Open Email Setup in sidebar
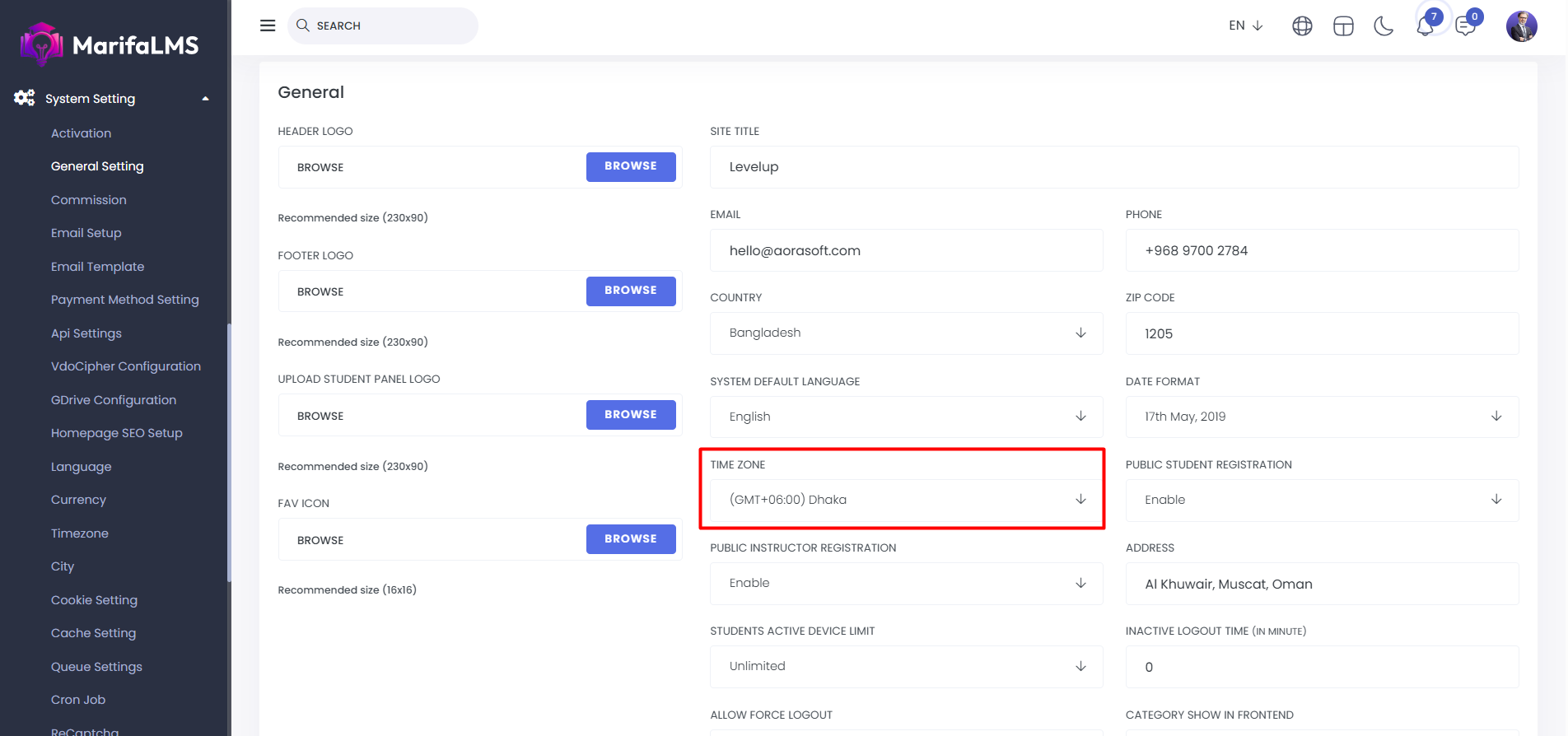Screen dimensions: 1568x736 86,233
